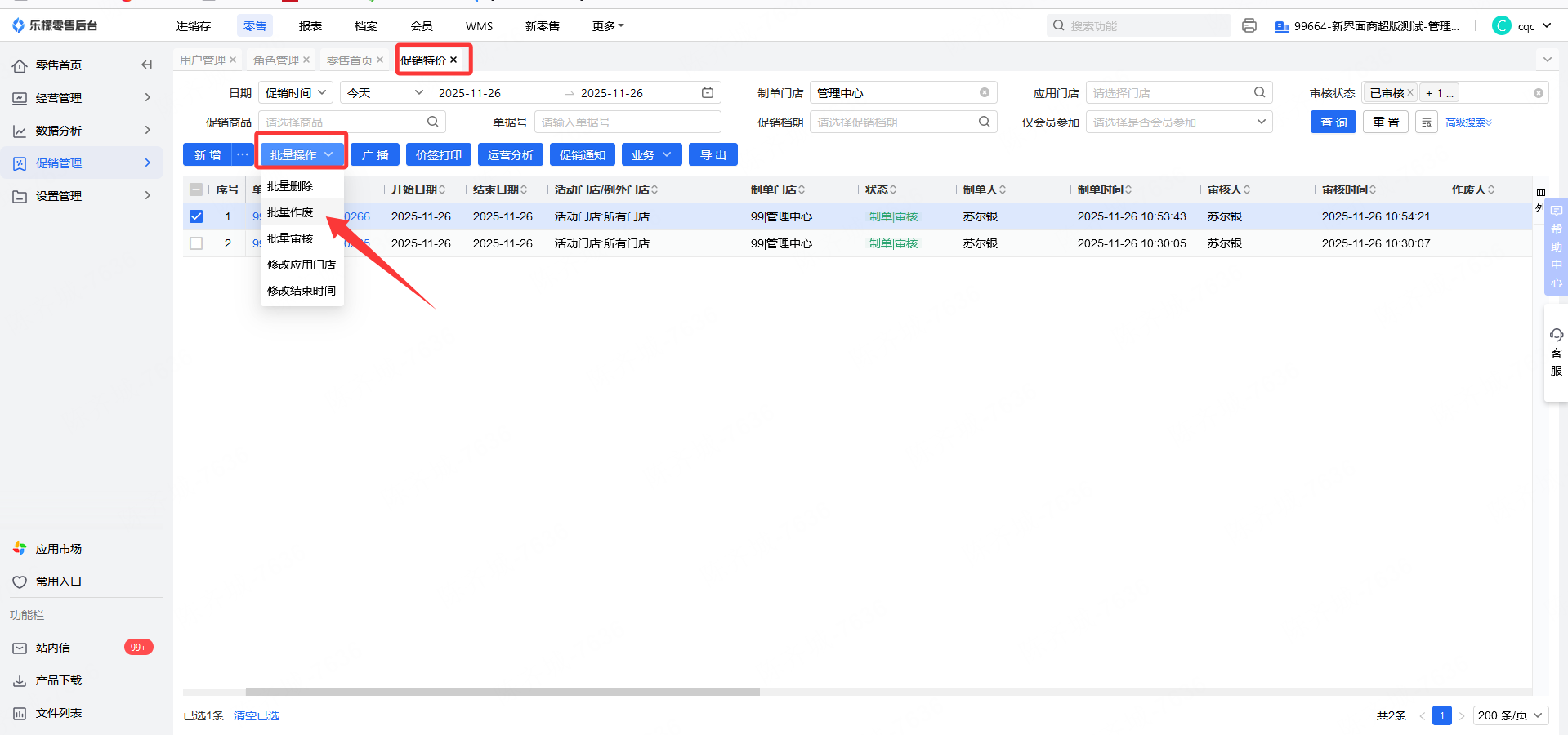
Task: Click the search icon in 促销商品 field
Action: pyautogui.click(x=433, y=122)
